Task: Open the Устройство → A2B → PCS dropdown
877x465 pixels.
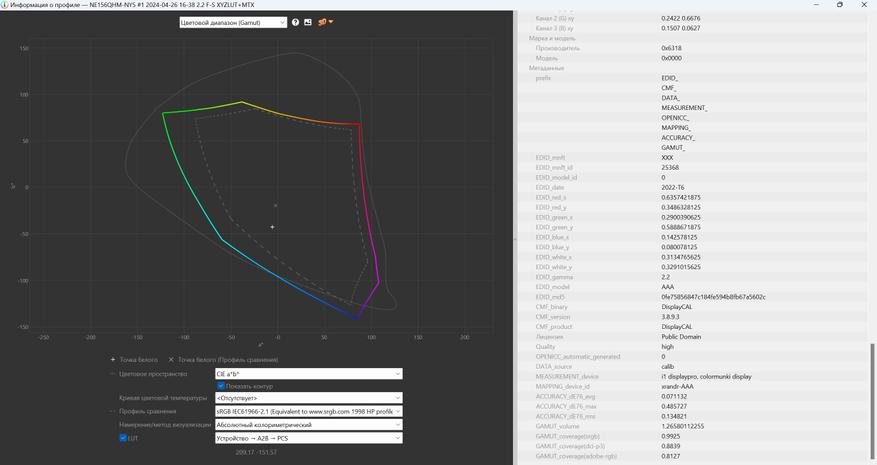Action: (x=309, y=438)
